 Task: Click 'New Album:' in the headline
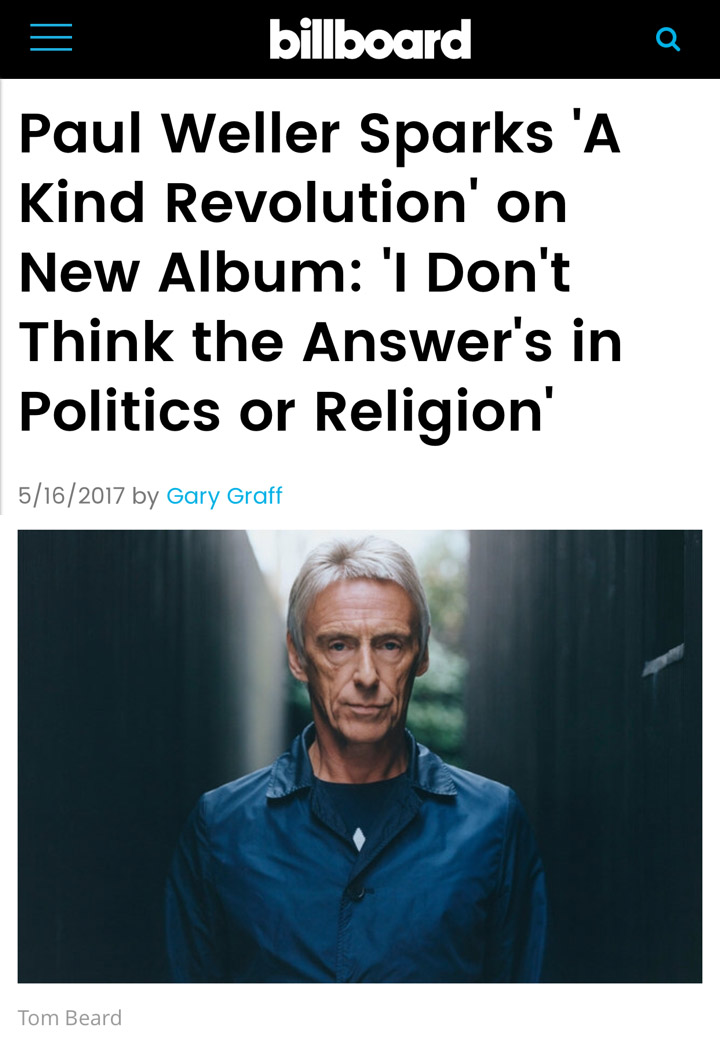point(191,272)
